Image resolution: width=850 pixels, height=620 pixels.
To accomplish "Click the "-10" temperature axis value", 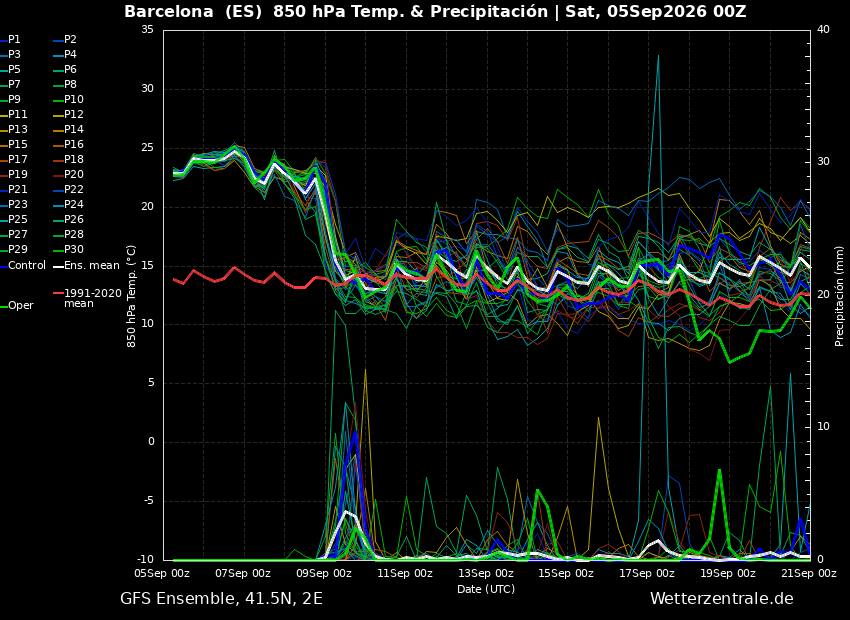I will (144, 559).
